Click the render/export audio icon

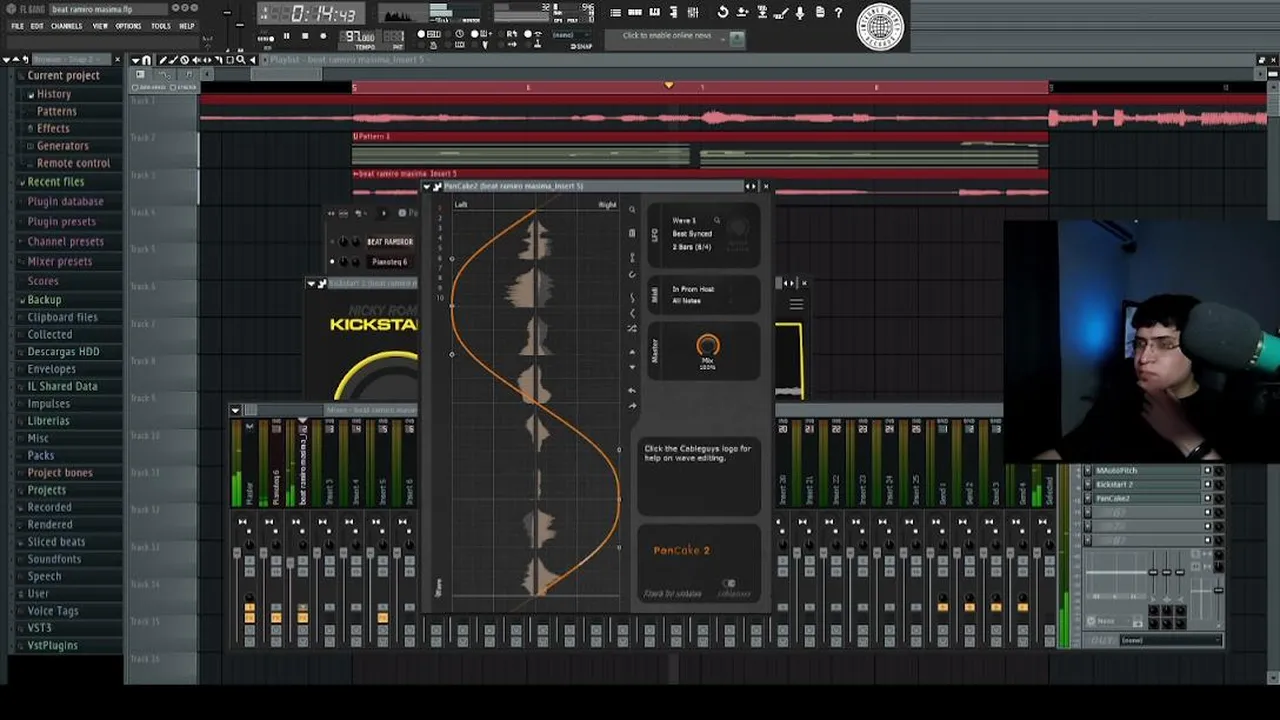pos(762,12)
